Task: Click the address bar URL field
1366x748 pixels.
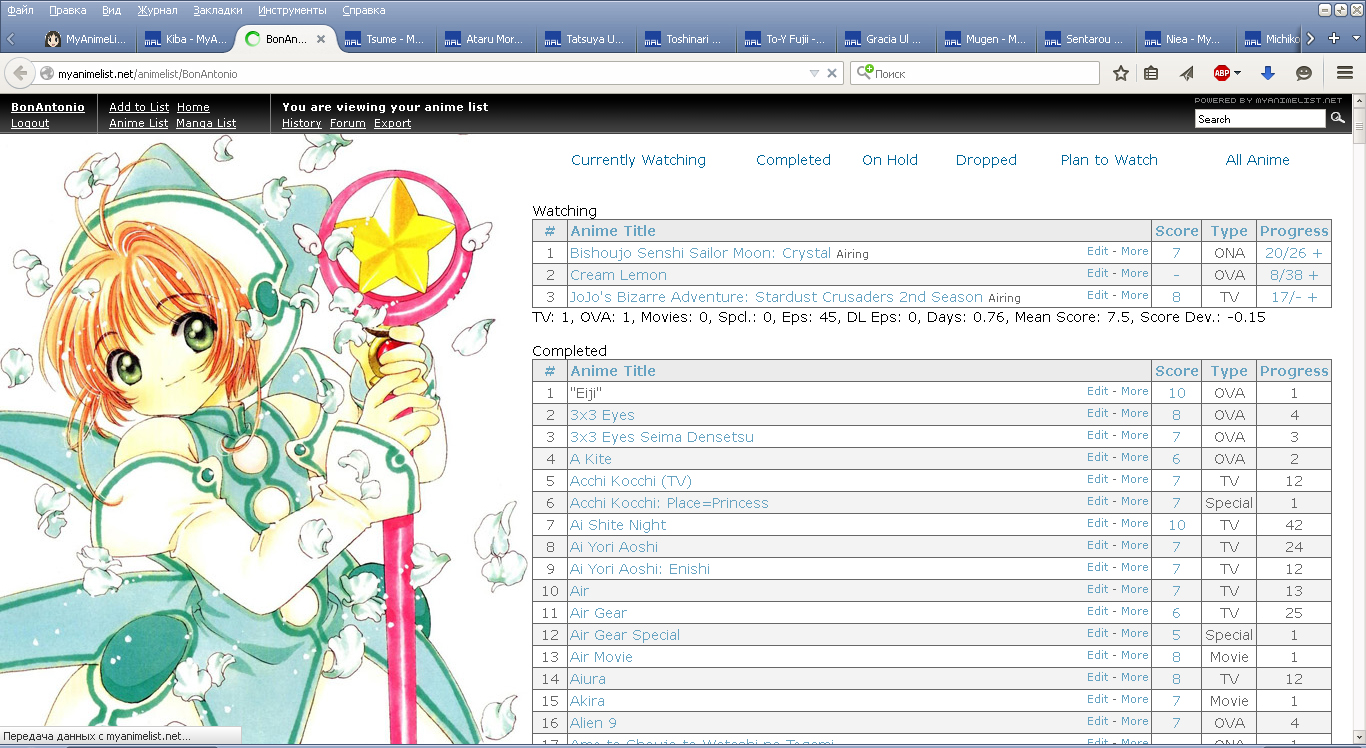Action: click(x=430, y=73)
